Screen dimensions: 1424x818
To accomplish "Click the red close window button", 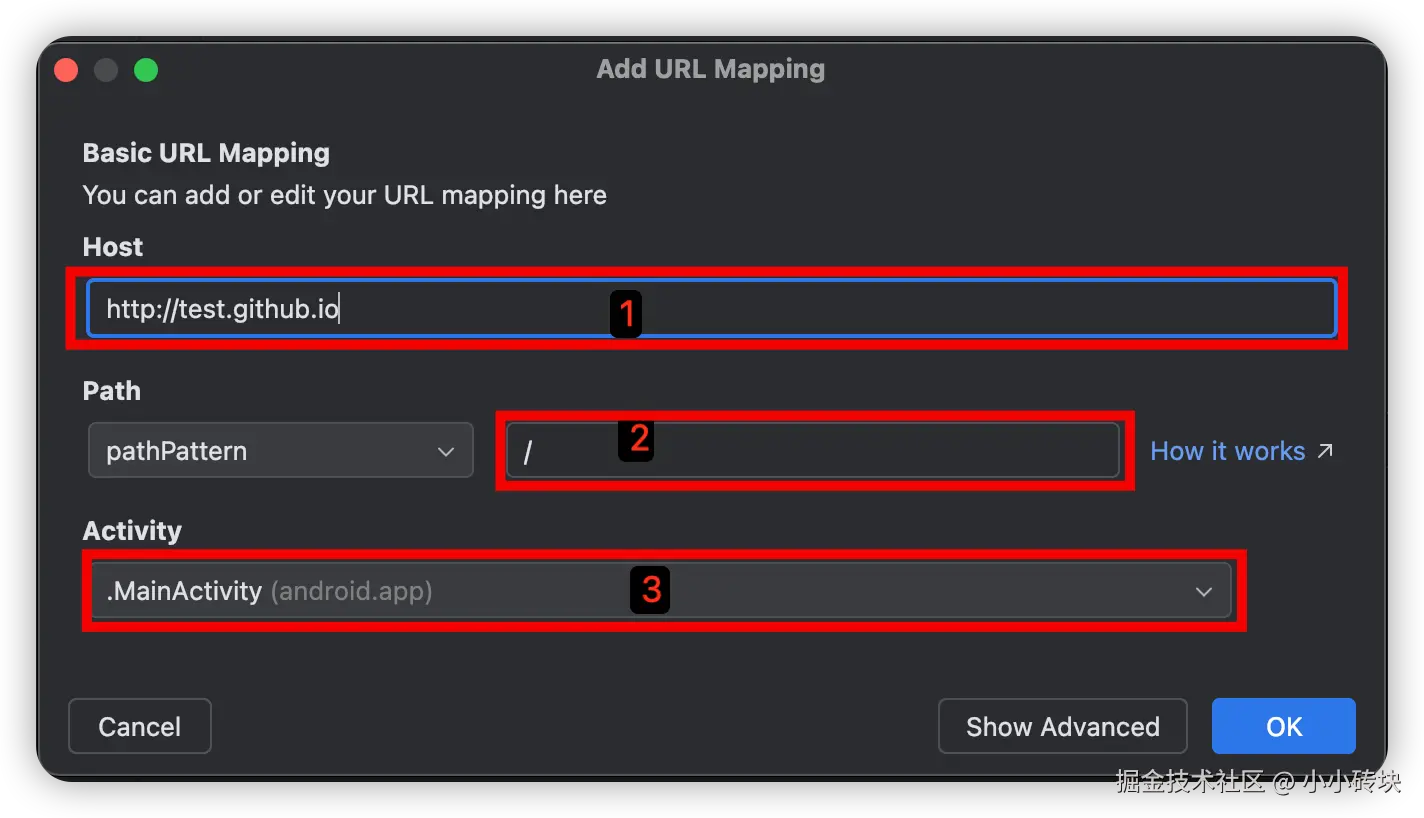I will (x=66, y=70).
